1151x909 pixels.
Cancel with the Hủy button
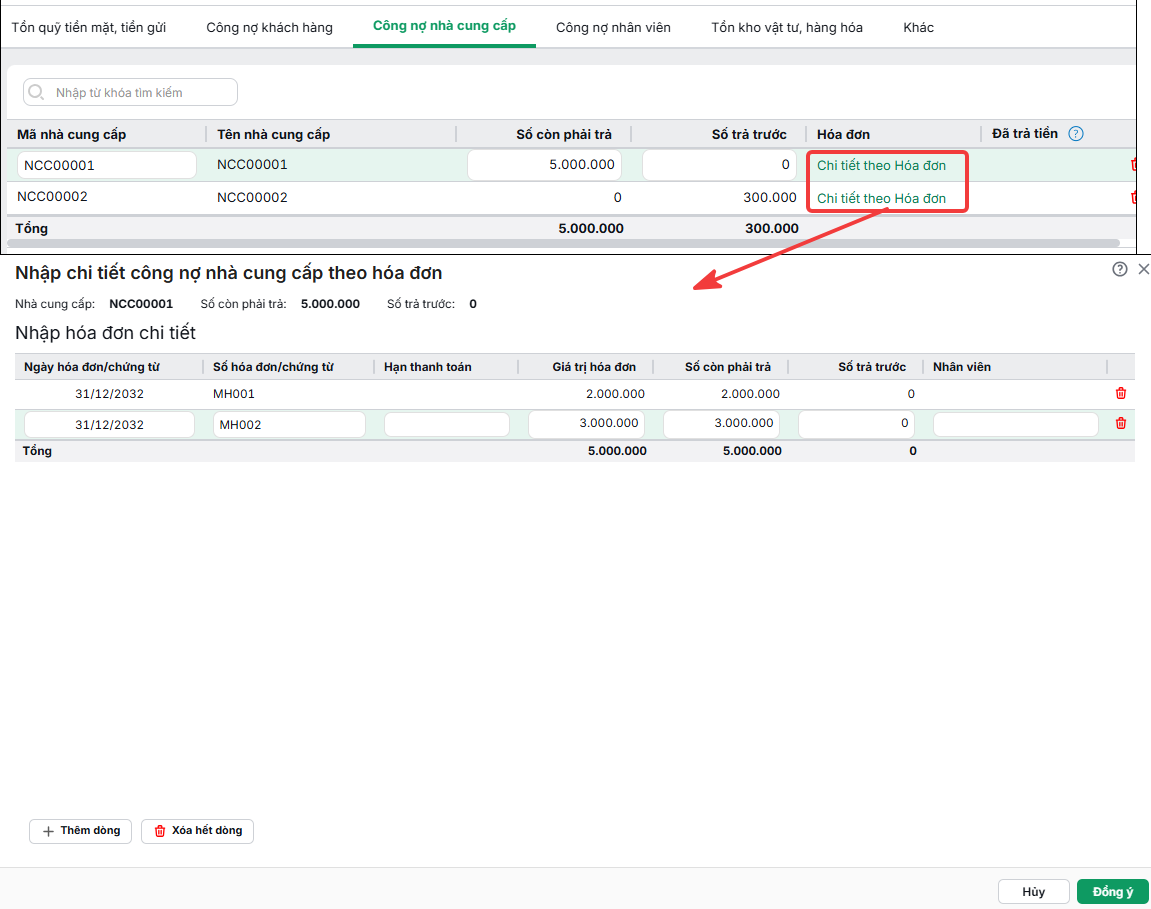point(1034,892)
